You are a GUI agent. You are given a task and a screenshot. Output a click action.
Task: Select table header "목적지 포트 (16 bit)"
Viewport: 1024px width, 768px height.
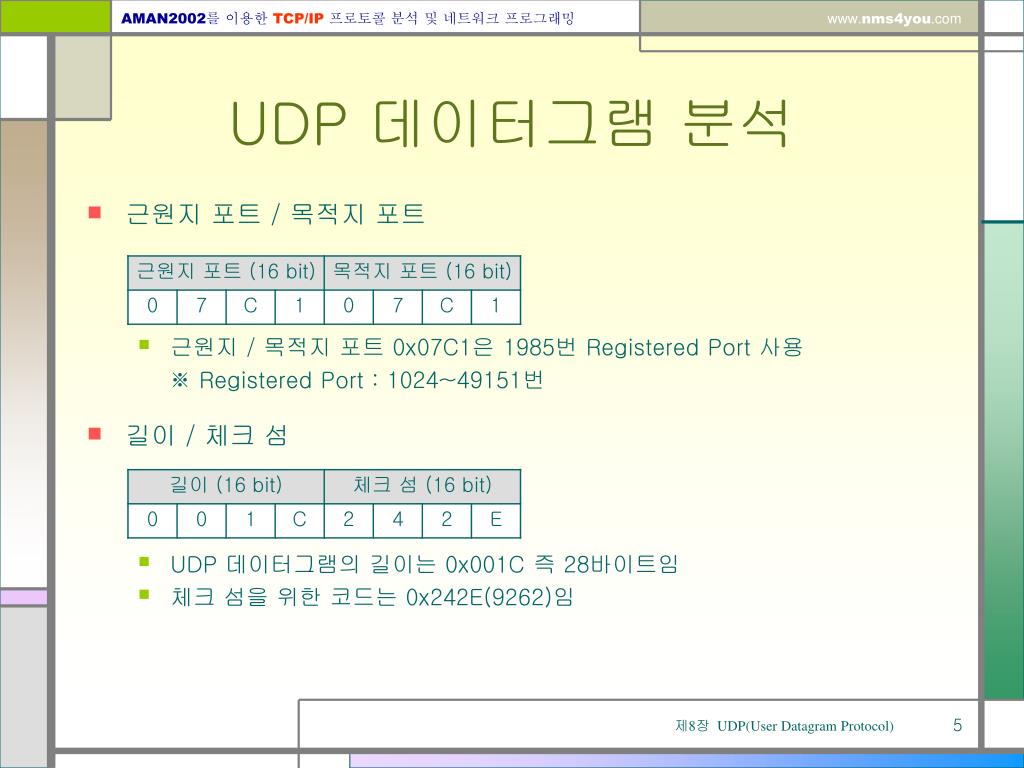pyautogui.click(x=423, y=271)
